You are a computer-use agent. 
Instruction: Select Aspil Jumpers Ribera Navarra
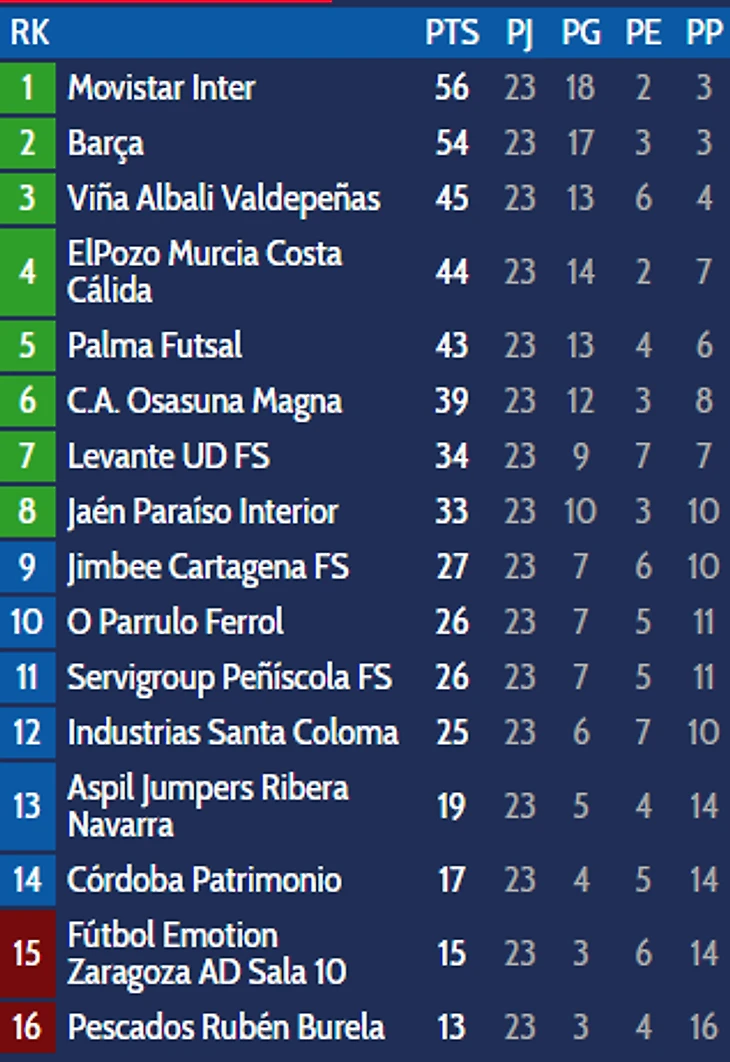pos(207,806)
